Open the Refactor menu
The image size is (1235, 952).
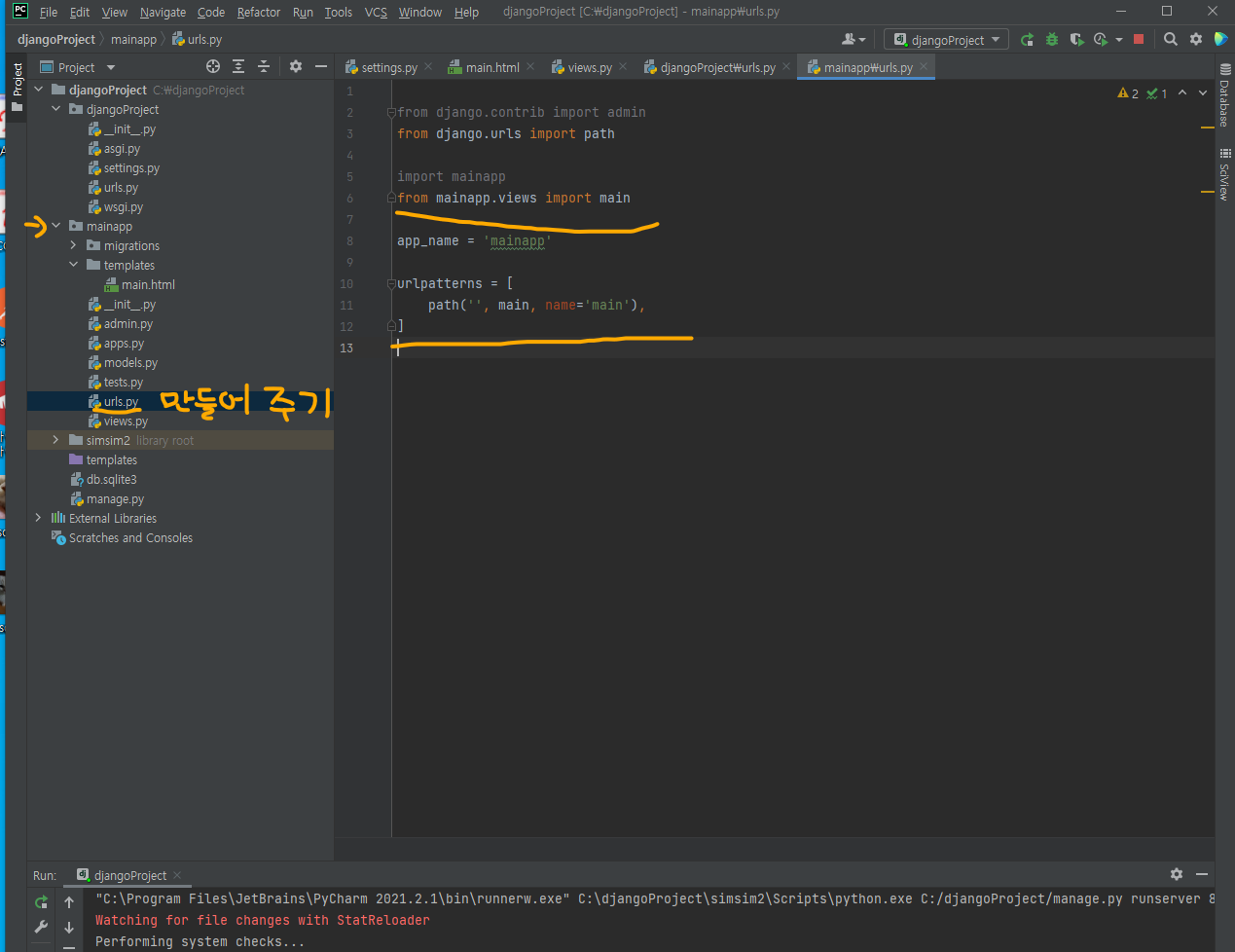pos(259,12)
